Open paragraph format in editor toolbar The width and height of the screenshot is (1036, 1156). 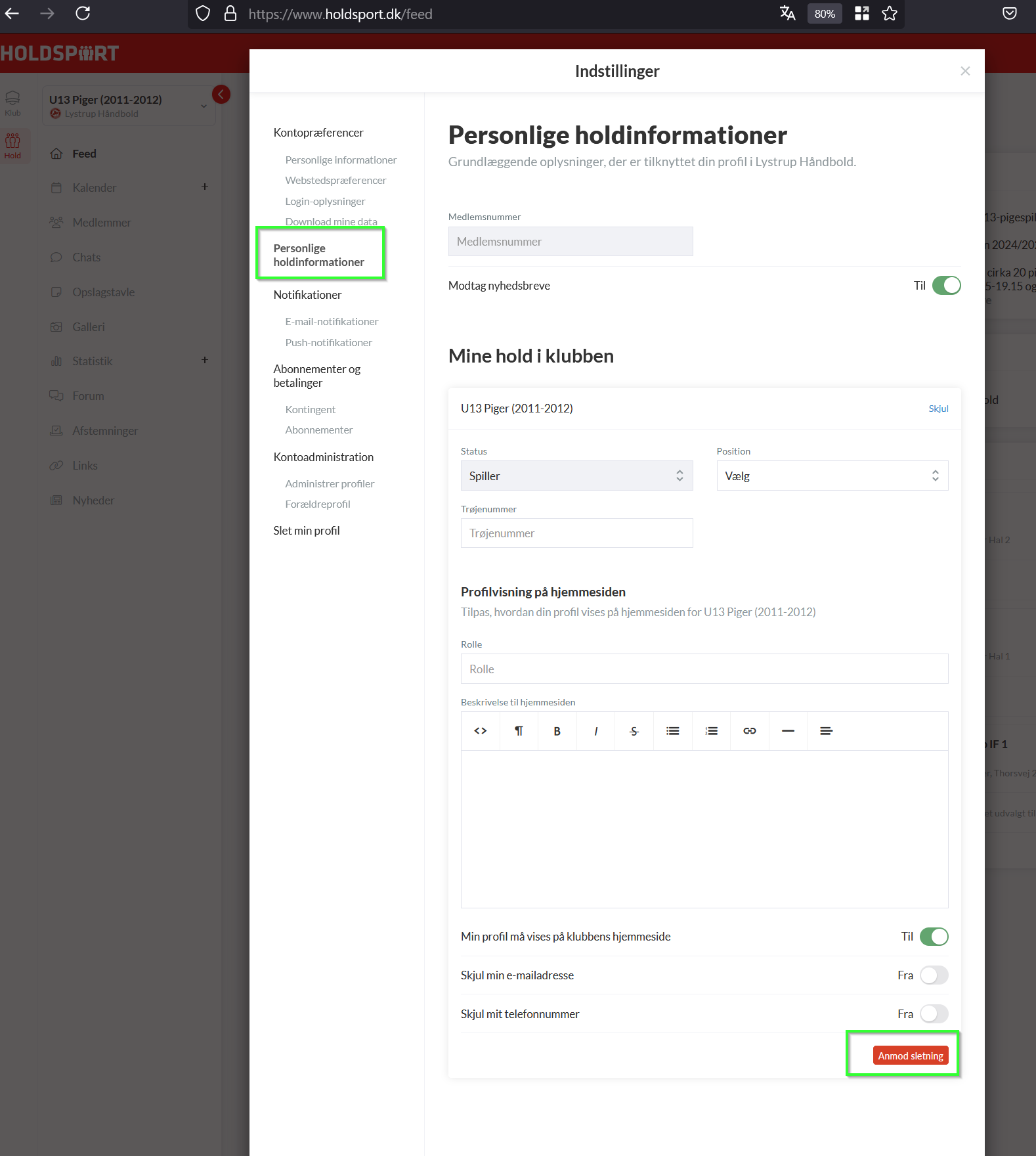click(519, 731)
